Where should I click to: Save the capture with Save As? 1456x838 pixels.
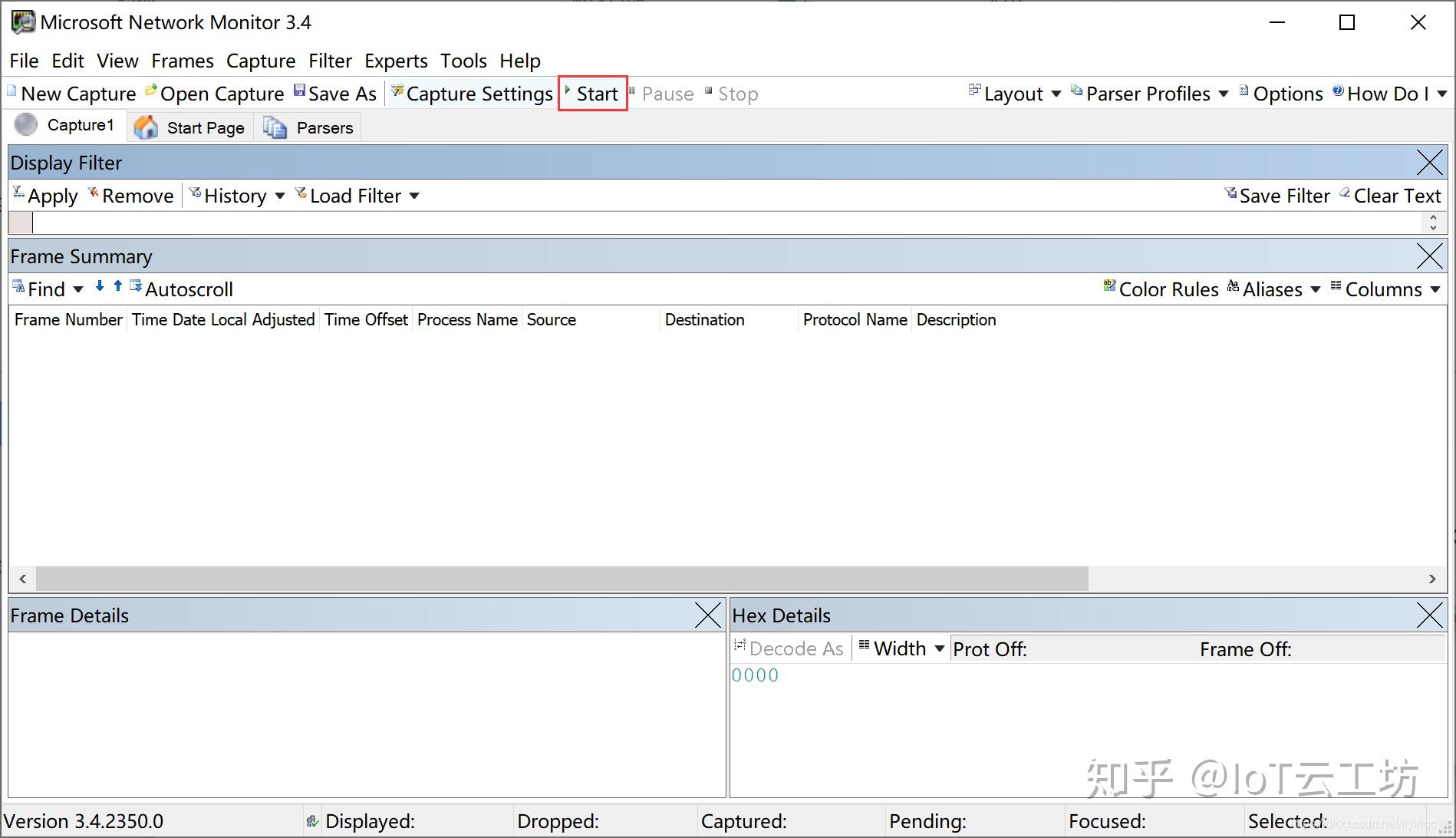pos(336,93)
